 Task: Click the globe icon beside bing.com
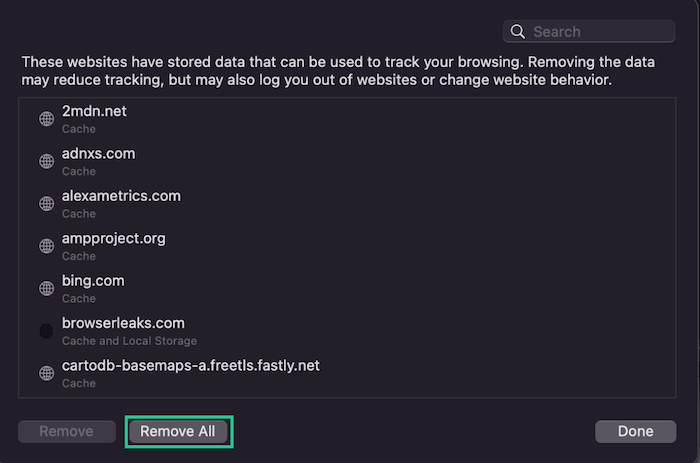pos(46,289)
